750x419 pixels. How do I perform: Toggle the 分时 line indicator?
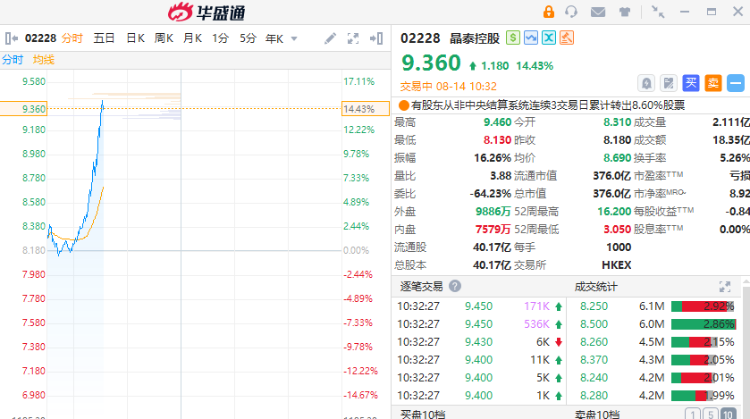pos(12,60)
